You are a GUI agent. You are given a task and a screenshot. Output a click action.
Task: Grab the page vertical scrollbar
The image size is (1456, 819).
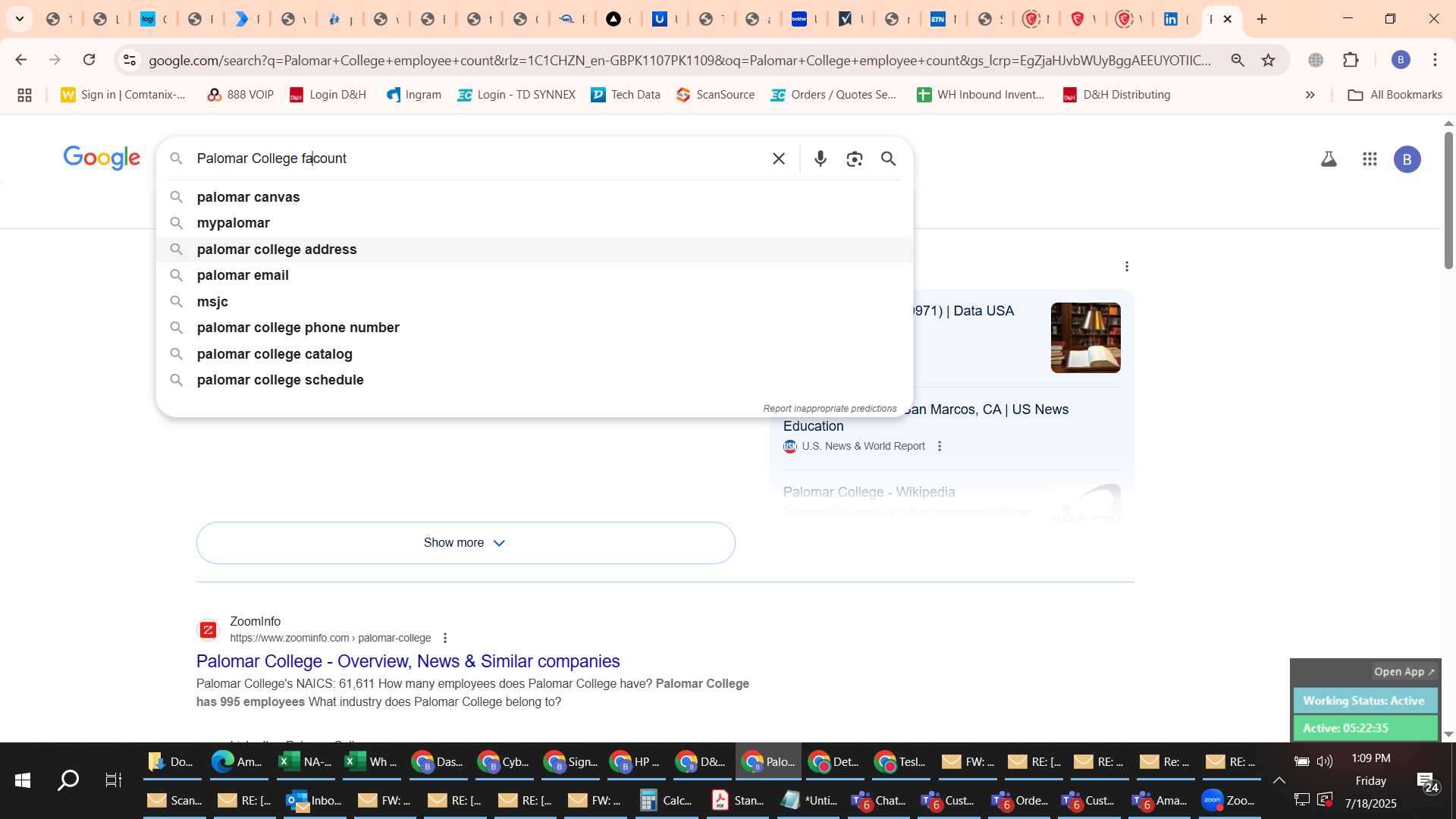(1448, 201)
